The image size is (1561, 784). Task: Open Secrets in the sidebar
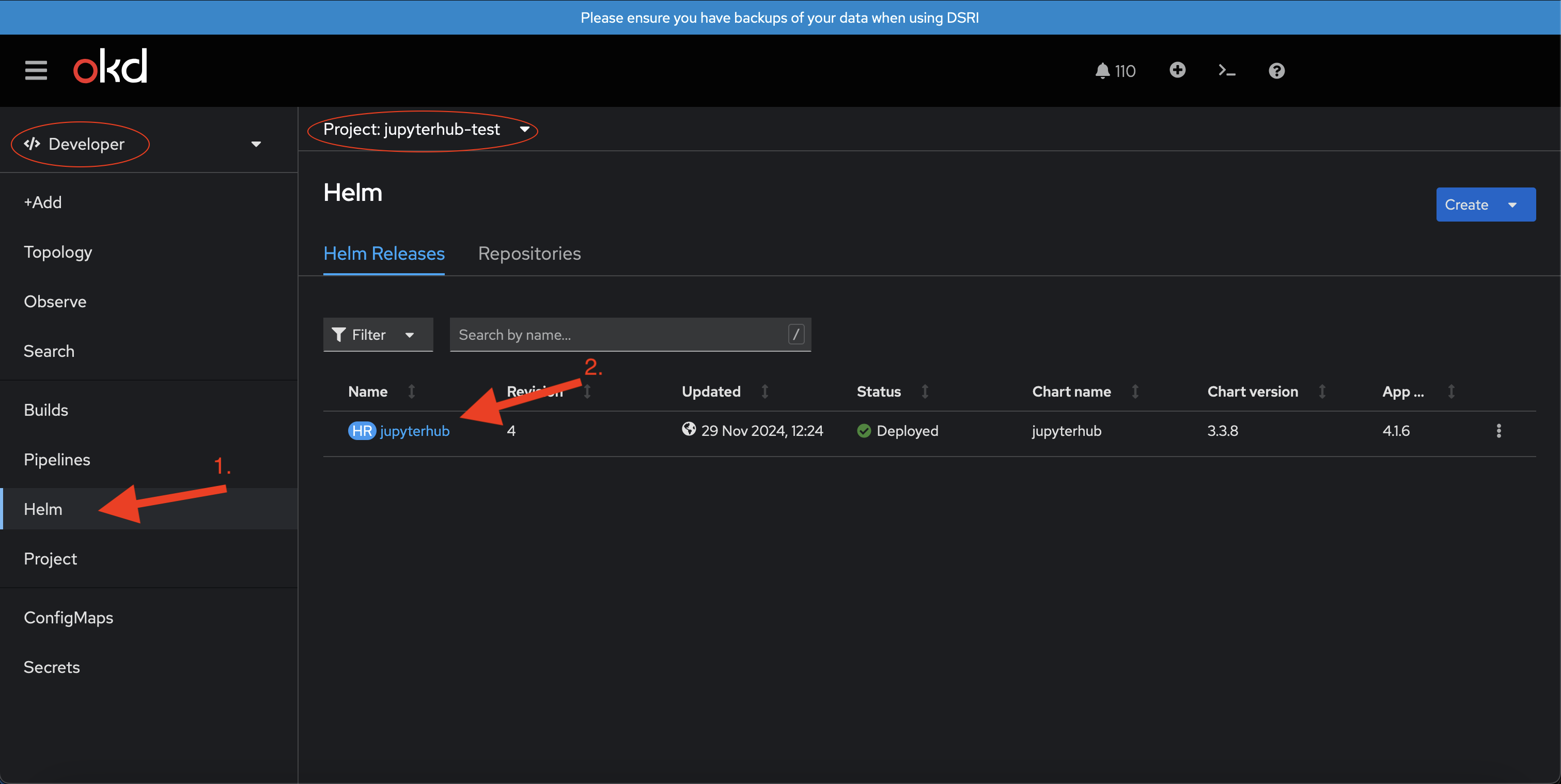coord(52,668)
